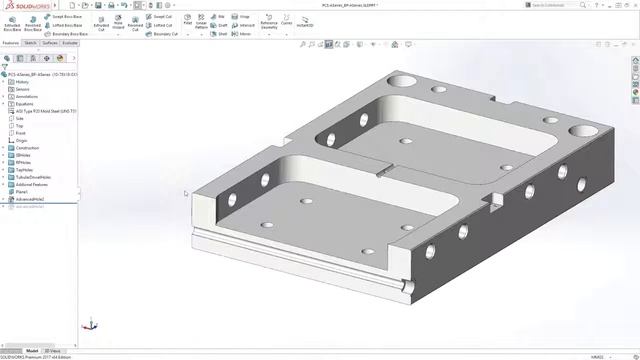Open the DimXpertManager tab

[47, 58]
